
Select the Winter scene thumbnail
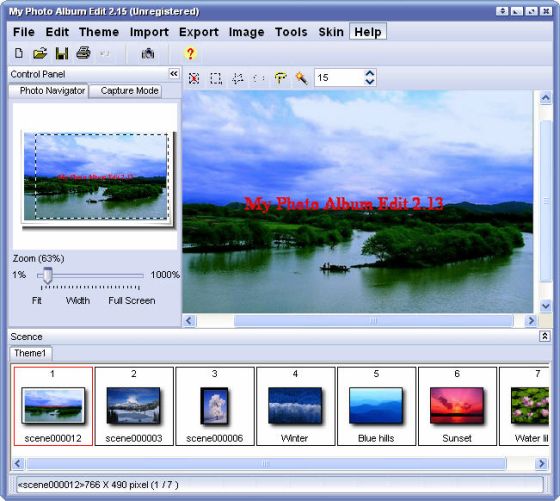click(295, 406)
